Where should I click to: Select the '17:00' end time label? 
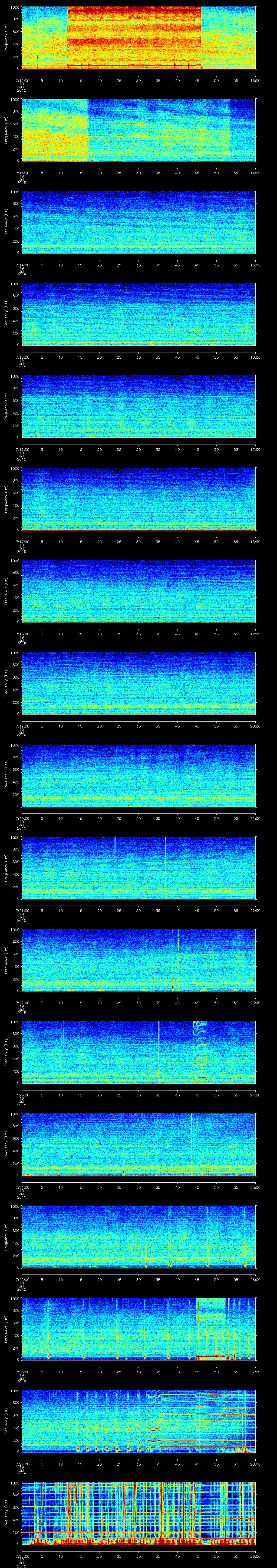coord(255,449)
